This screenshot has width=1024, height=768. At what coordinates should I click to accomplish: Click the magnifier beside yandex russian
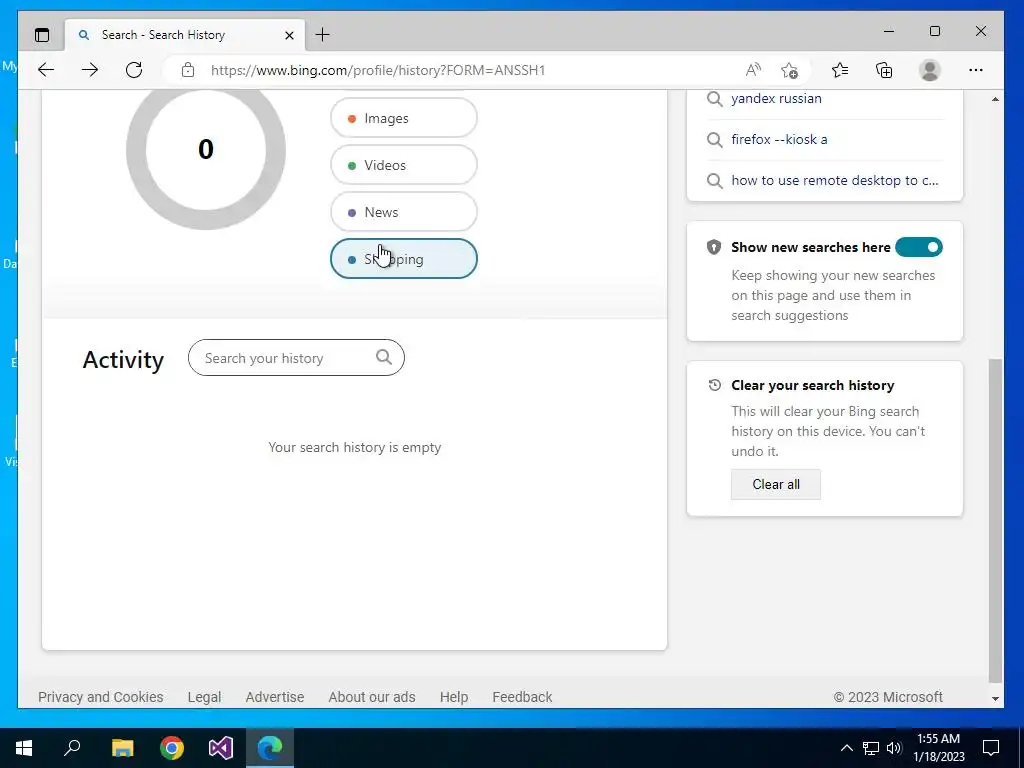click(x=715, y=99)
